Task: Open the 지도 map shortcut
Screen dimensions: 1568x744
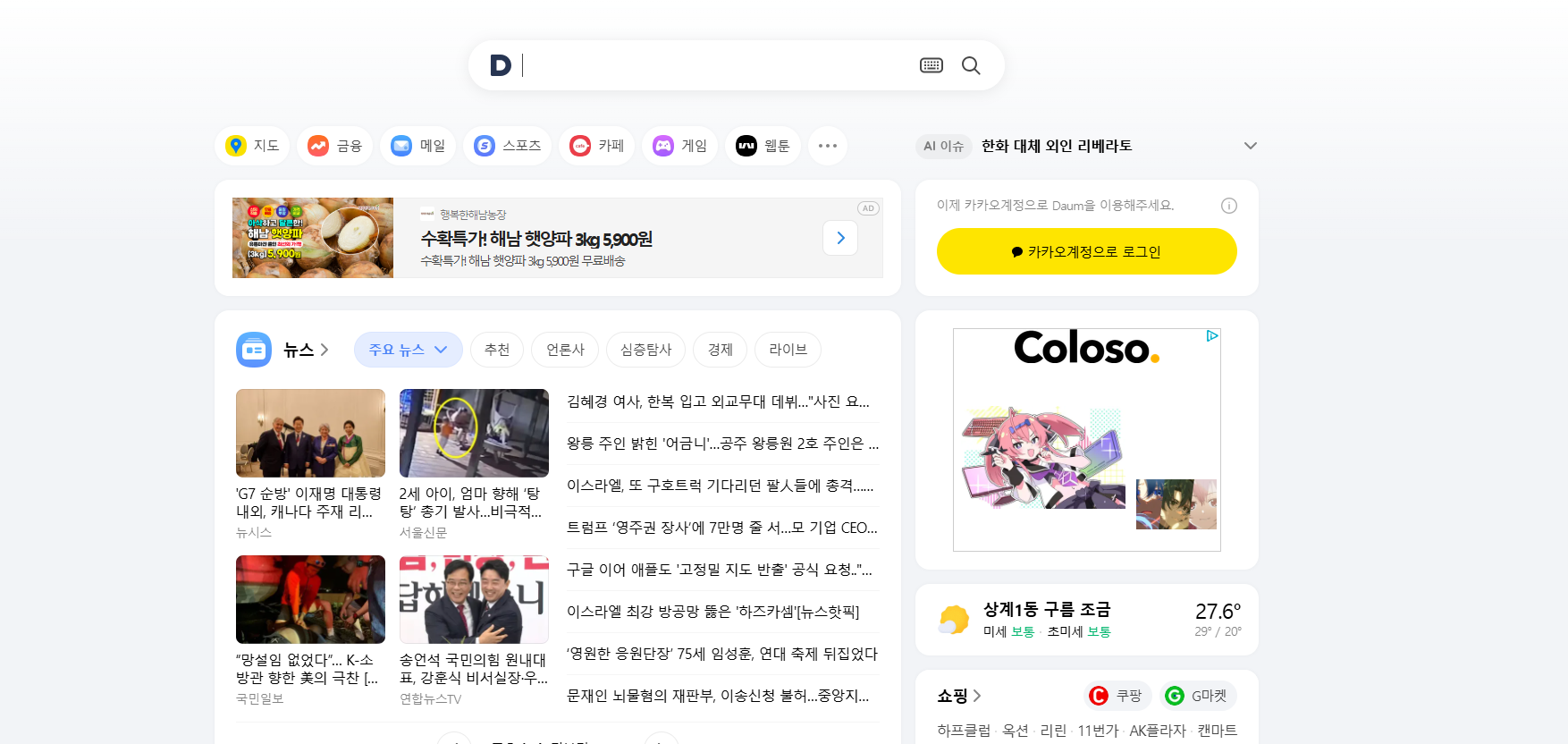Action: [252, 146]
